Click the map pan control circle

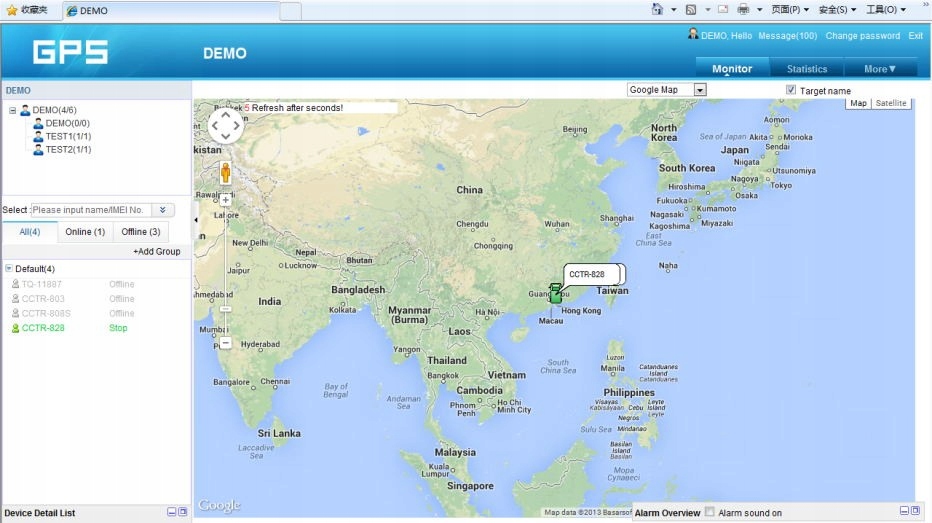click(226, 126)
